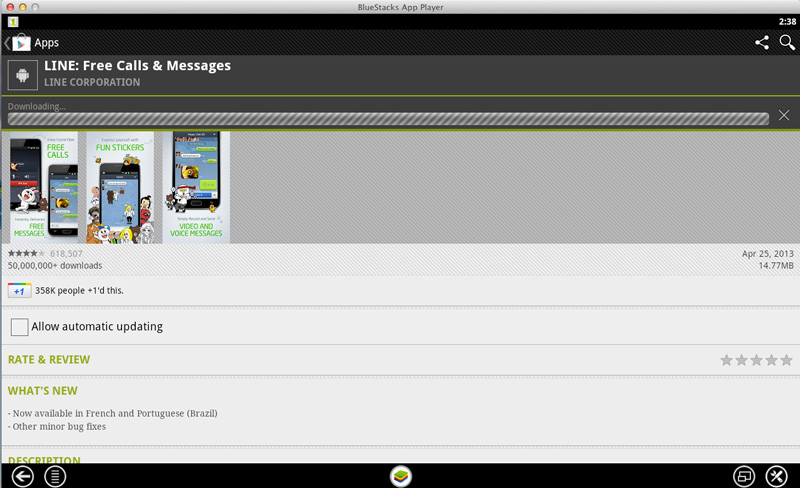Click LINE CORPORATION developer name
Screen dimensions: 800x488
(92, 82)
